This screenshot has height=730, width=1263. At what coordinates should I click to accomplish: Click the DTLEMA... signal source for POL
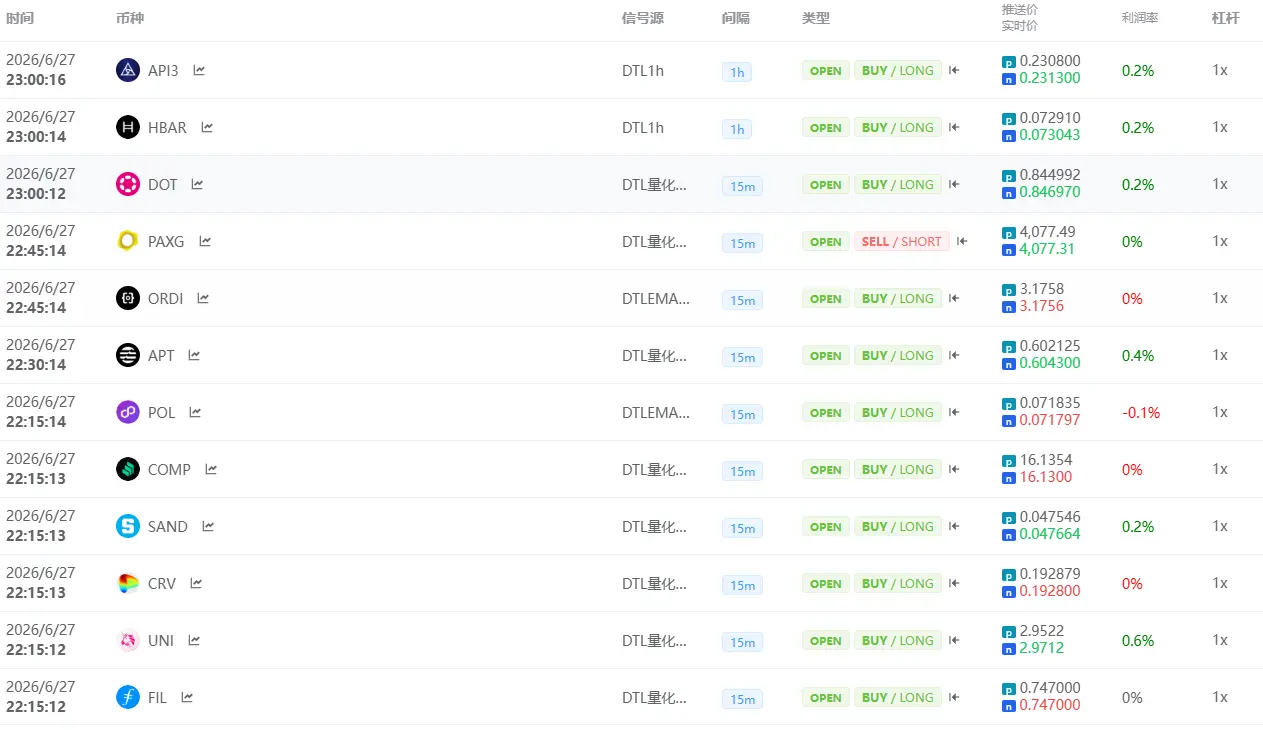pyautogui.click(x=656, y=412)
